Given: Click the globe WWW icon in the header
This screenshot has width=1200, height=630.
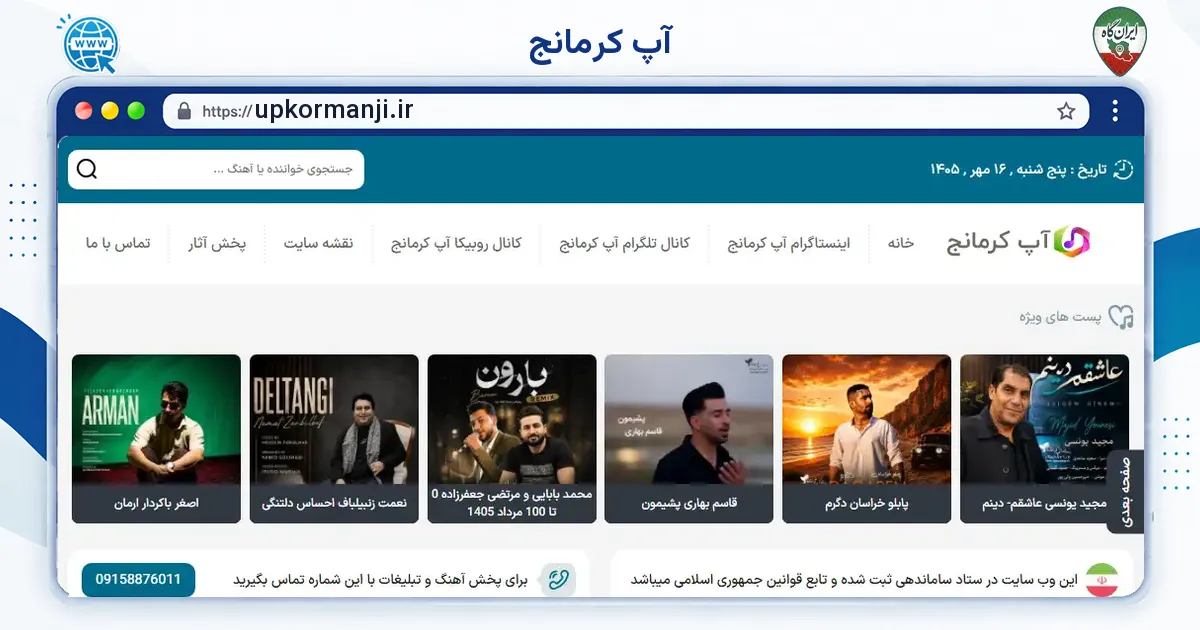Looking at the screenshot, I should tap(89, 43).
